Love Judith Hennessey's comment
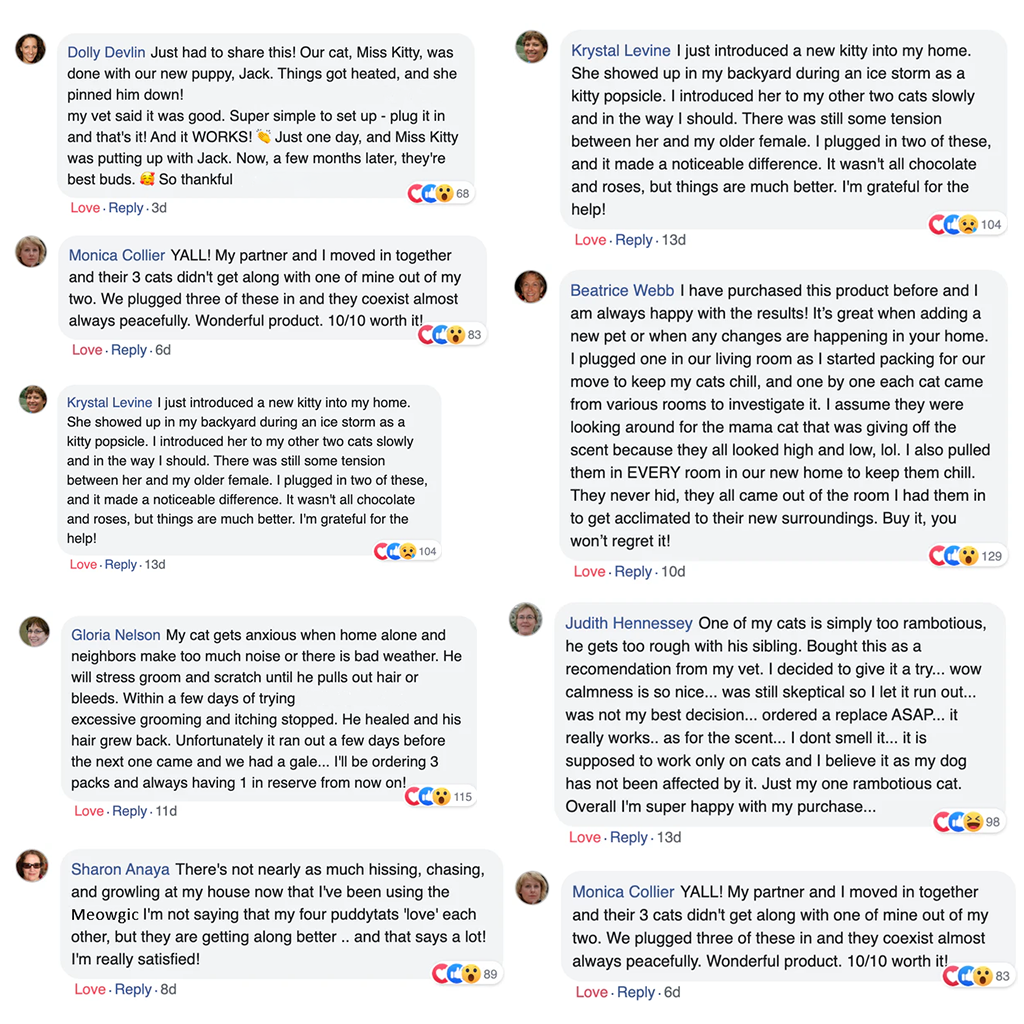The image size is (1024, 1024). [x=584, y=837]
